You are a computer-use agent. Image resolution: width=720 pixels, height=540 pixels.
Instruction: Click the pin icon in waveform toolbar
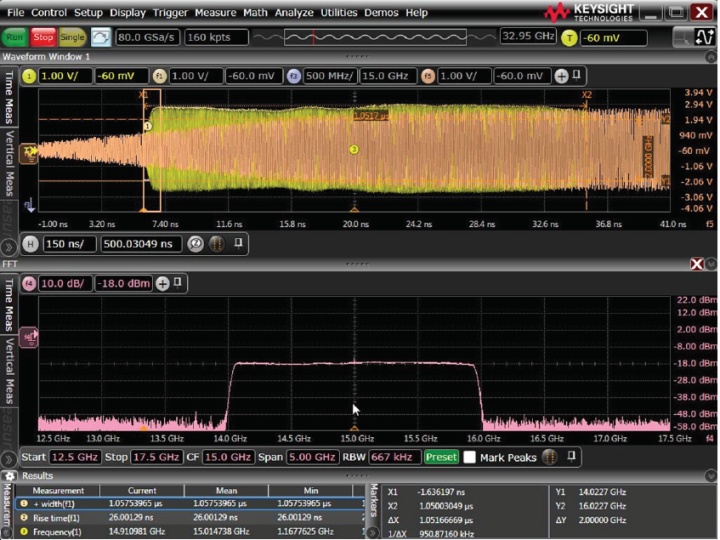577,75
